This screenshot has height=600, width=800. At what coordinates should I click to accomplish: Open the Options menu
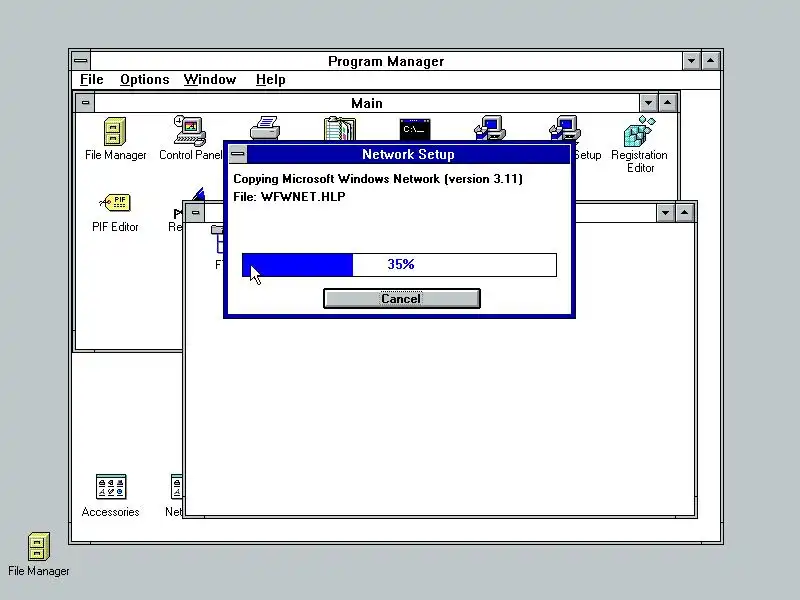tap(144, 80)
